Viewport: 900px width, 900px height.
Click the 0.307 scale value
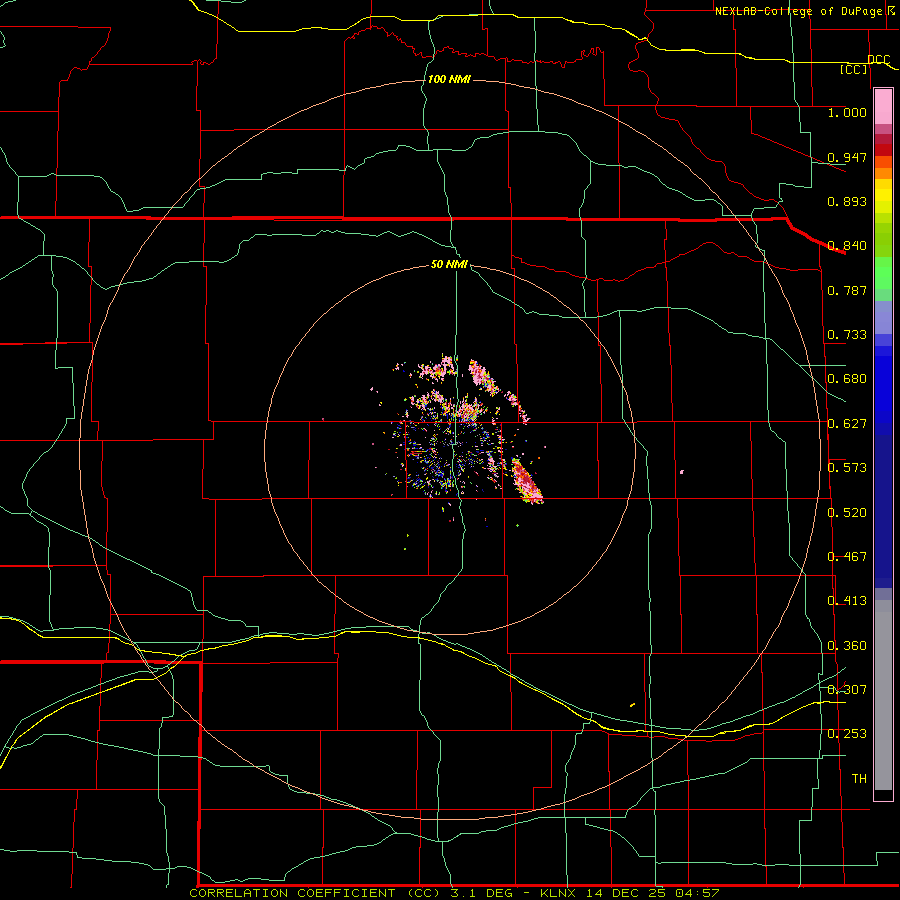[847, 689]
